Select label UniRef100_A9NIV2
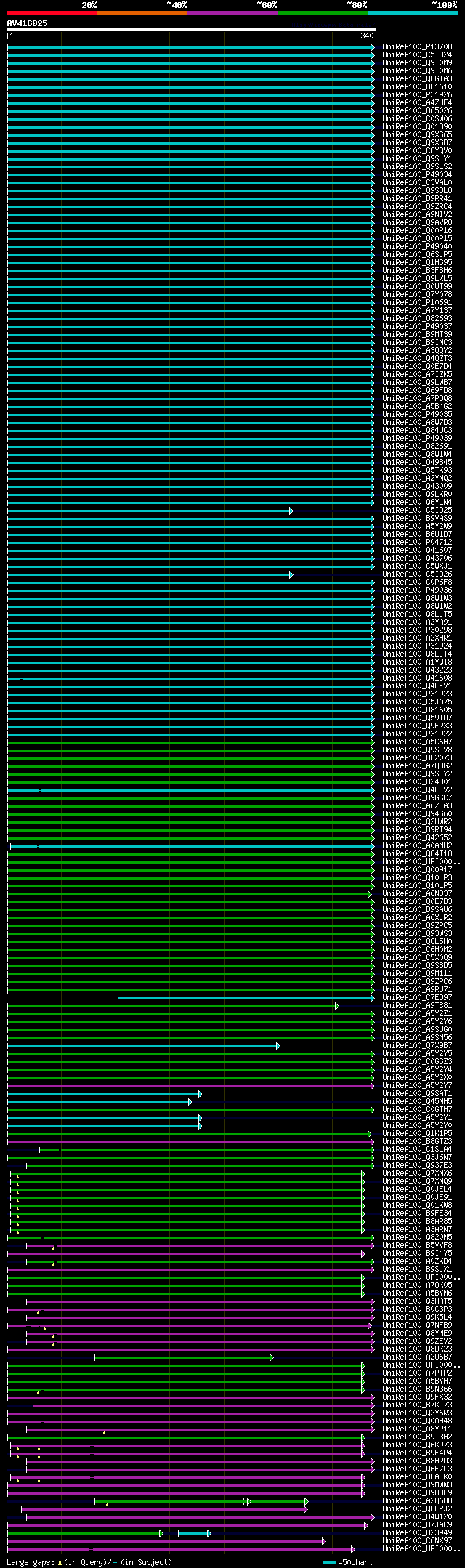This screenshot has width=465, height=1568. 417,214
